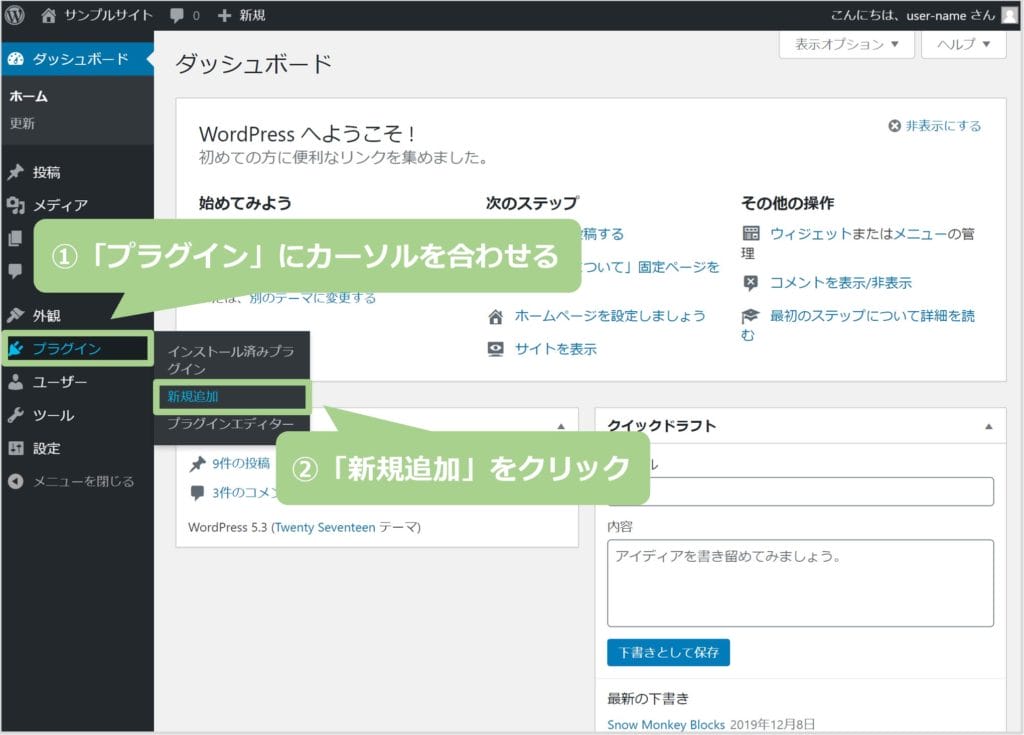The width and height of the screenshot is (1024, 735).
Task: Click the 外観 paintbrush icon in sidebar
Action: pyautogui.click(x=16, y=315)
